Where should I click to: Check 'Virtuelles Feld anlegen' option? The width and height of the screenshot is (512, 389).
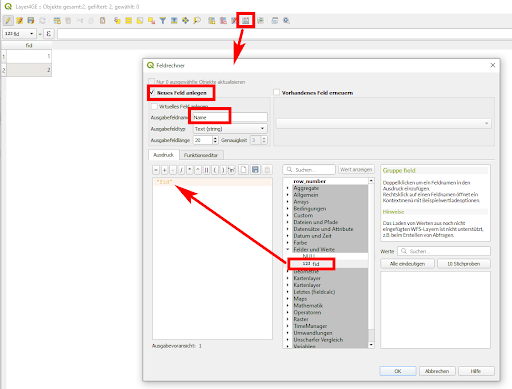tap(154, 106)
